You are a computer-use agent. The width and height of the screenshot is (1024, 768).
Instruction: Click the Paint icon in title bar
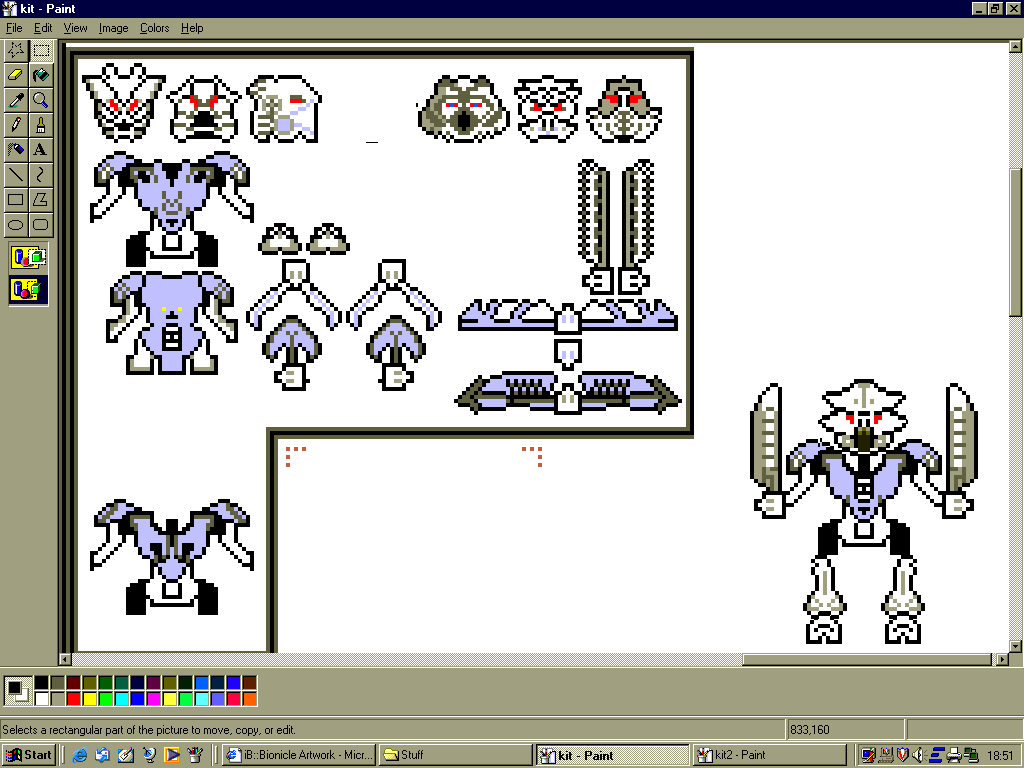point(9,8)
